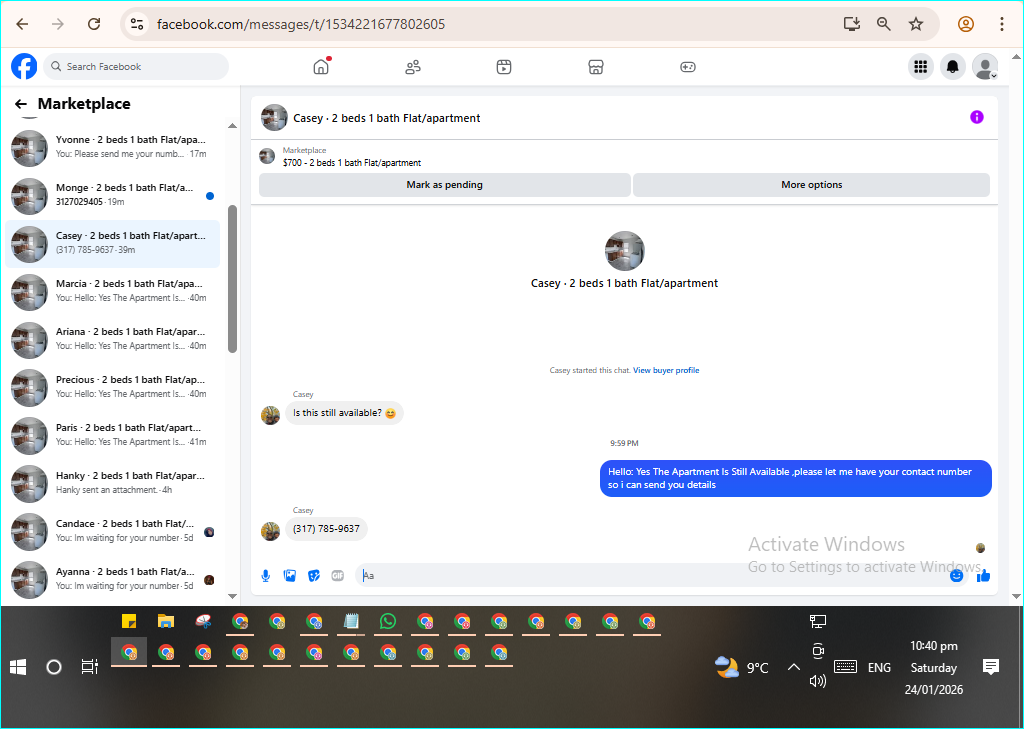Bookmark this page with the star

point(916,24)
